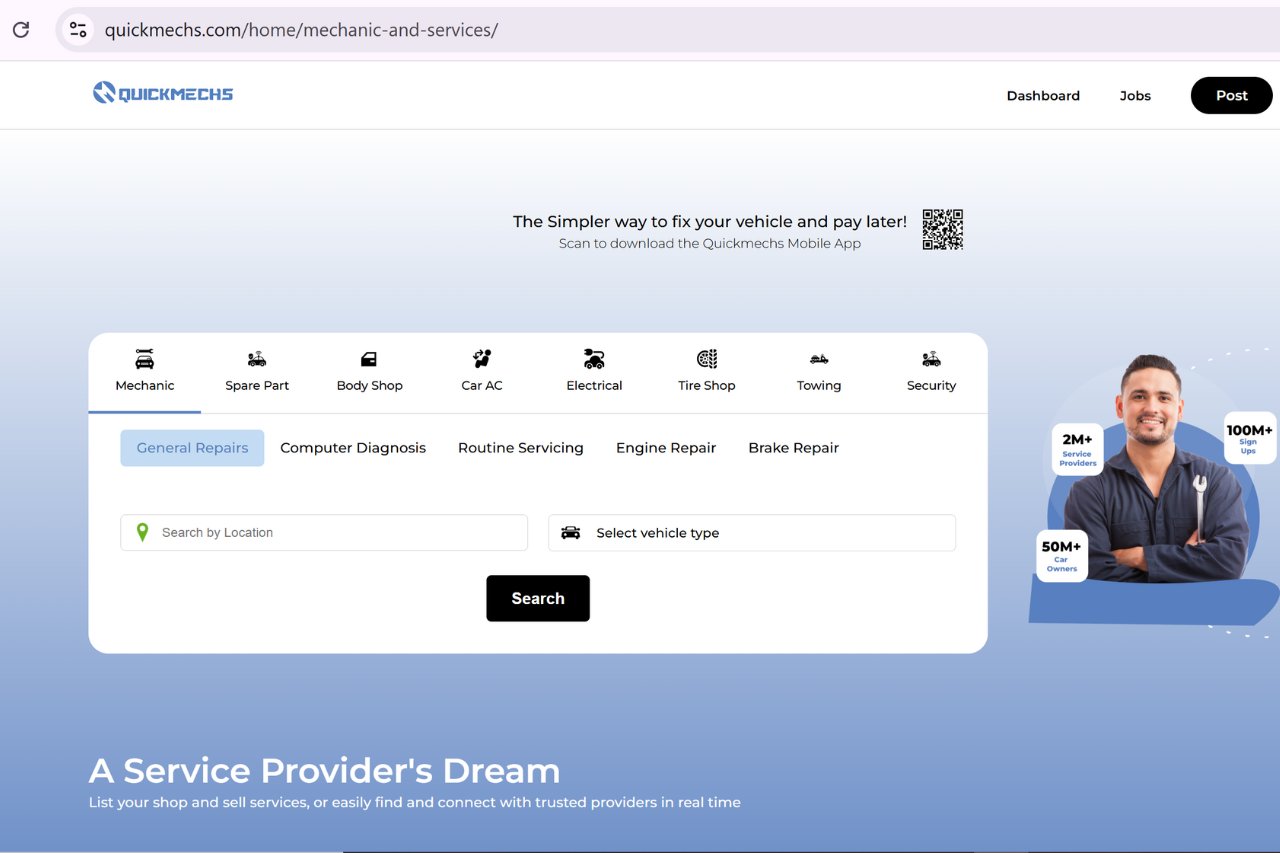Choose the Computer Diagnosis service
Viewport: 1280px width, 853px height.
tap(353, 448)
